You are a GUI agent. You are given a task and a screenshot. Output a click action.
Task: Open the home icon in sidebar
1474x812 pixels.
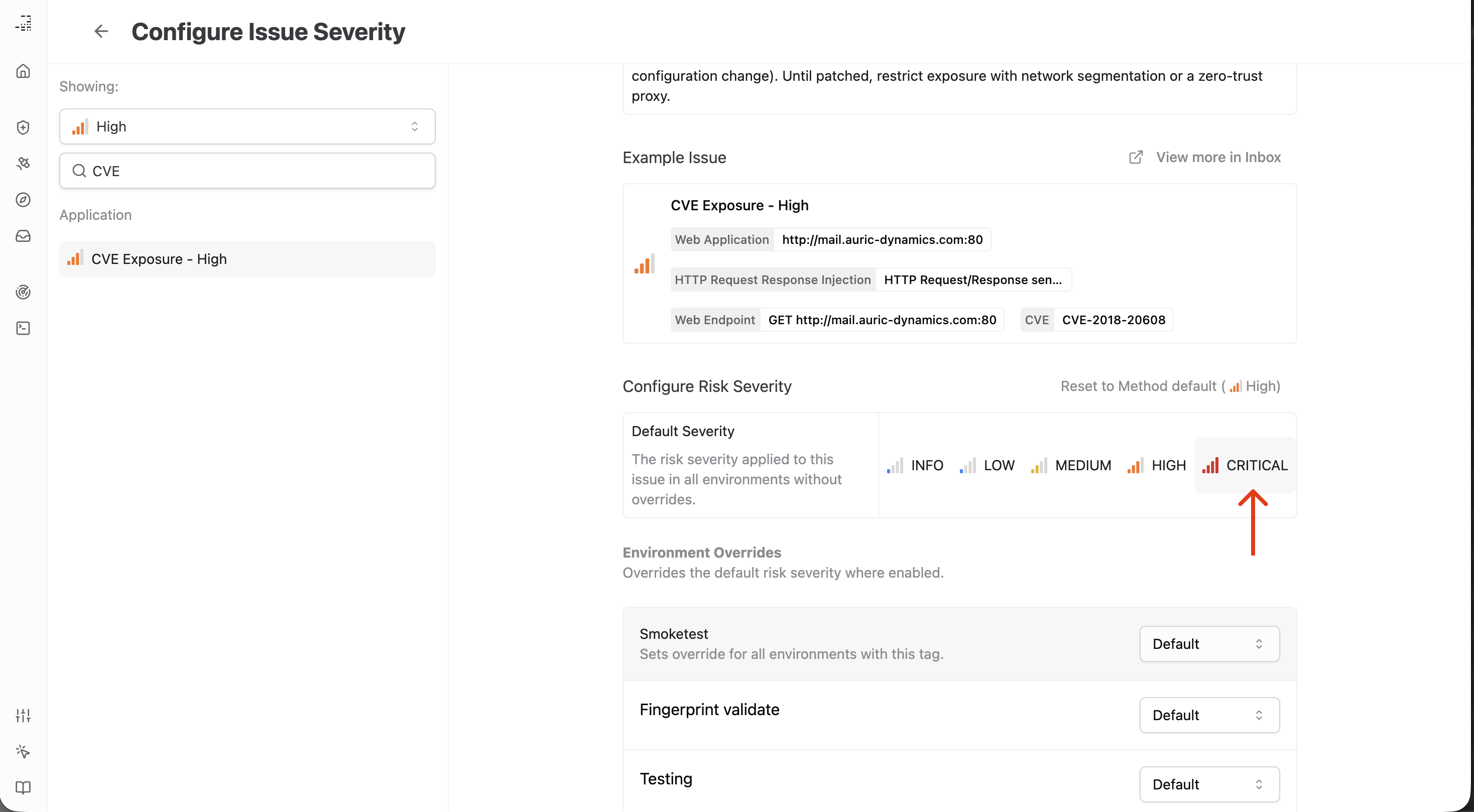point(23,71)
